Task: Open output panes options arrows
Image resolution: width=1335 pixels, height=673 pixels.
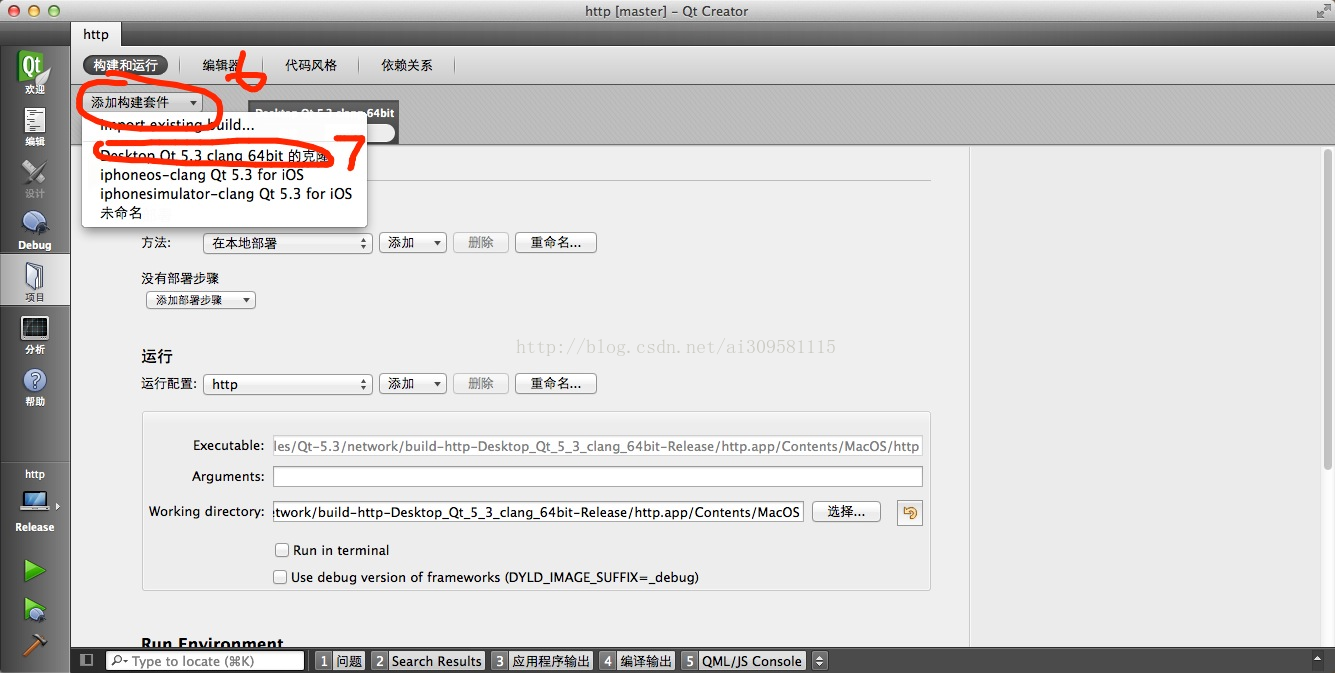Action: (x=819, y=661)
